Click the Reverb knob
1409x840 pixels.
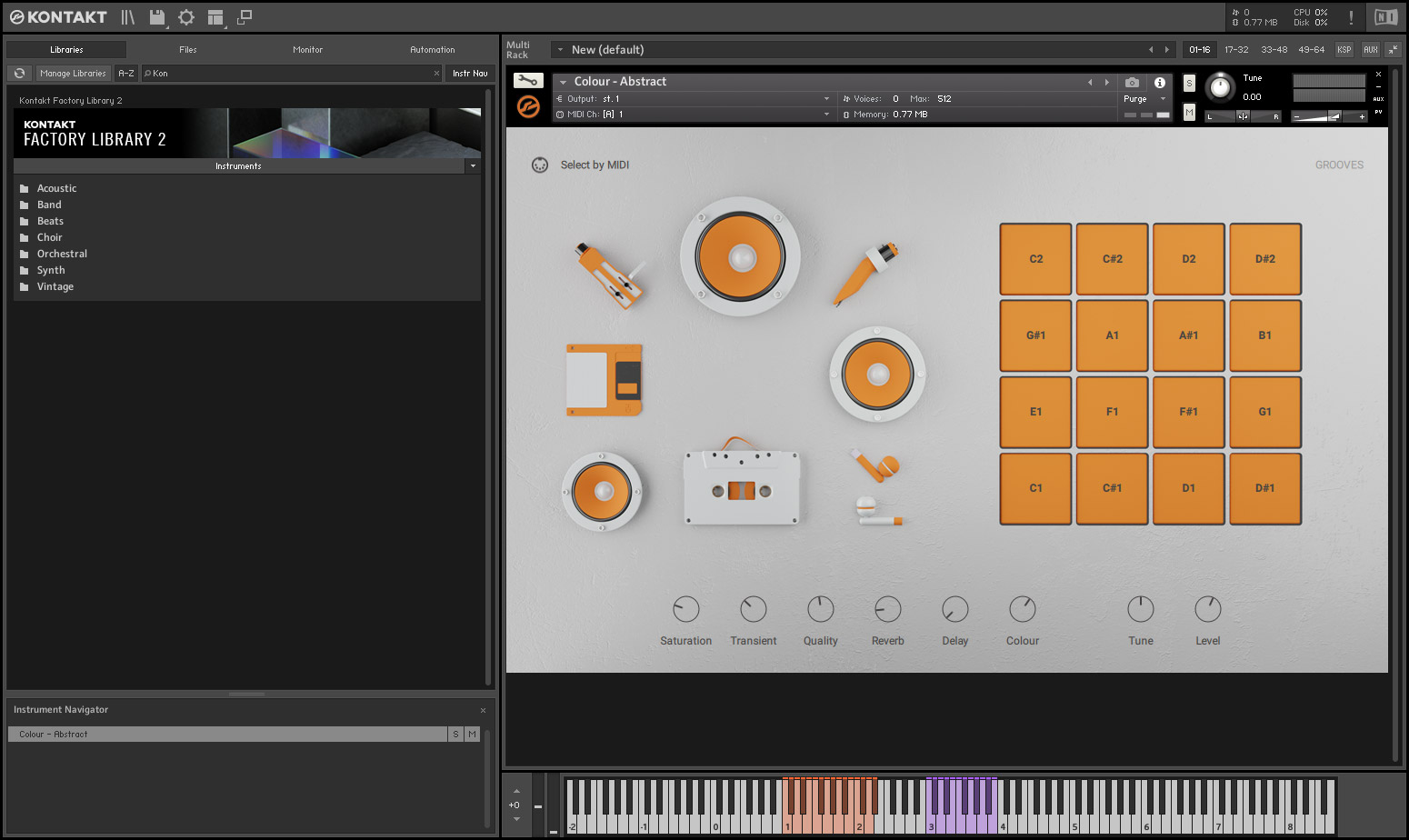click(x=887, y=609)
